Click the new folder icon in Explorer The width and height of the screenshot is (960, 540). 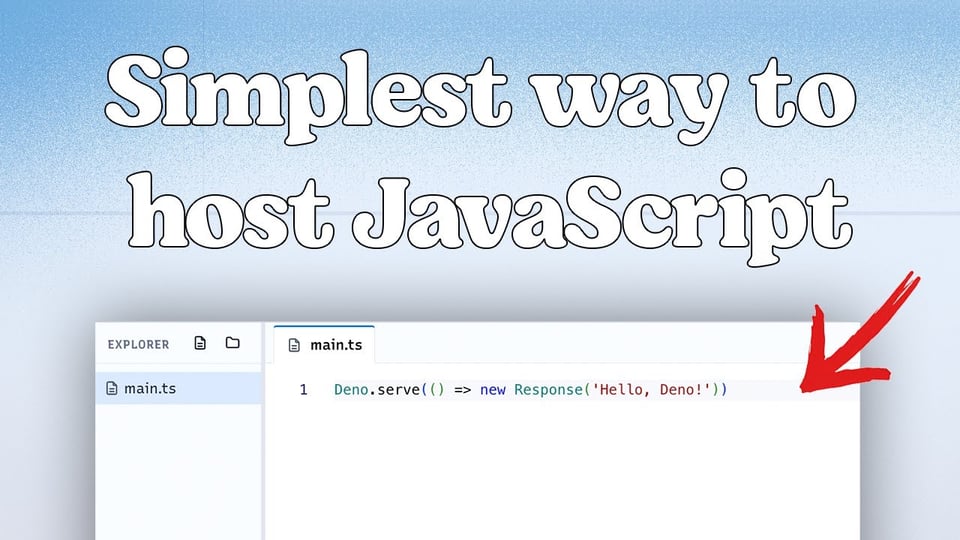click(233, 343)
